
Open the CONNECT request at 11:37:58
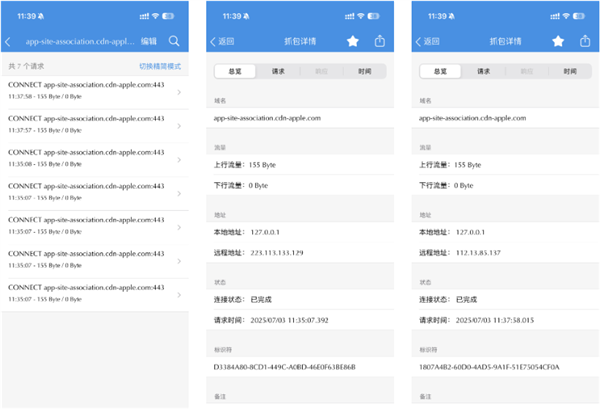pyautogui.click(x=95, y=92)
